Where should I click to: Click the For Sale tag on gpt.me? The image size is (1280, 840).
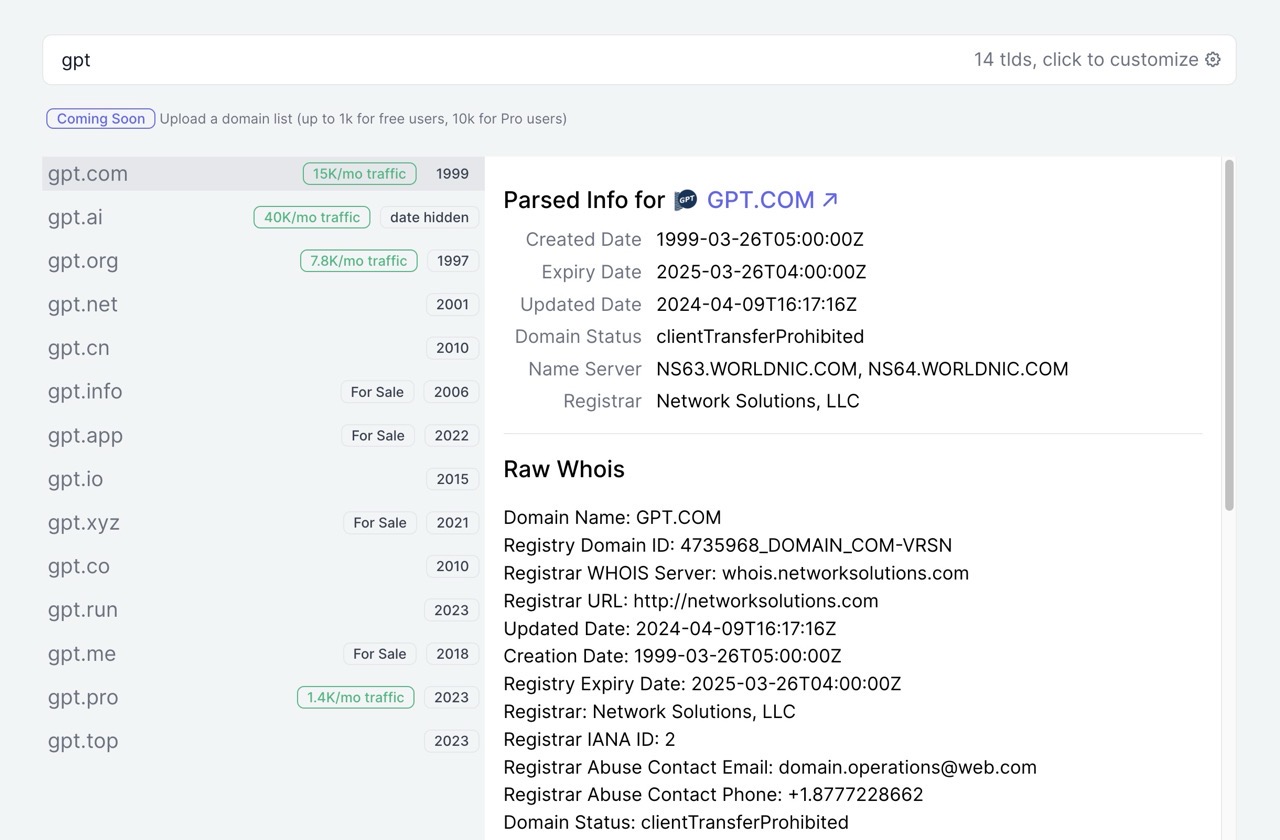(380, 653)
